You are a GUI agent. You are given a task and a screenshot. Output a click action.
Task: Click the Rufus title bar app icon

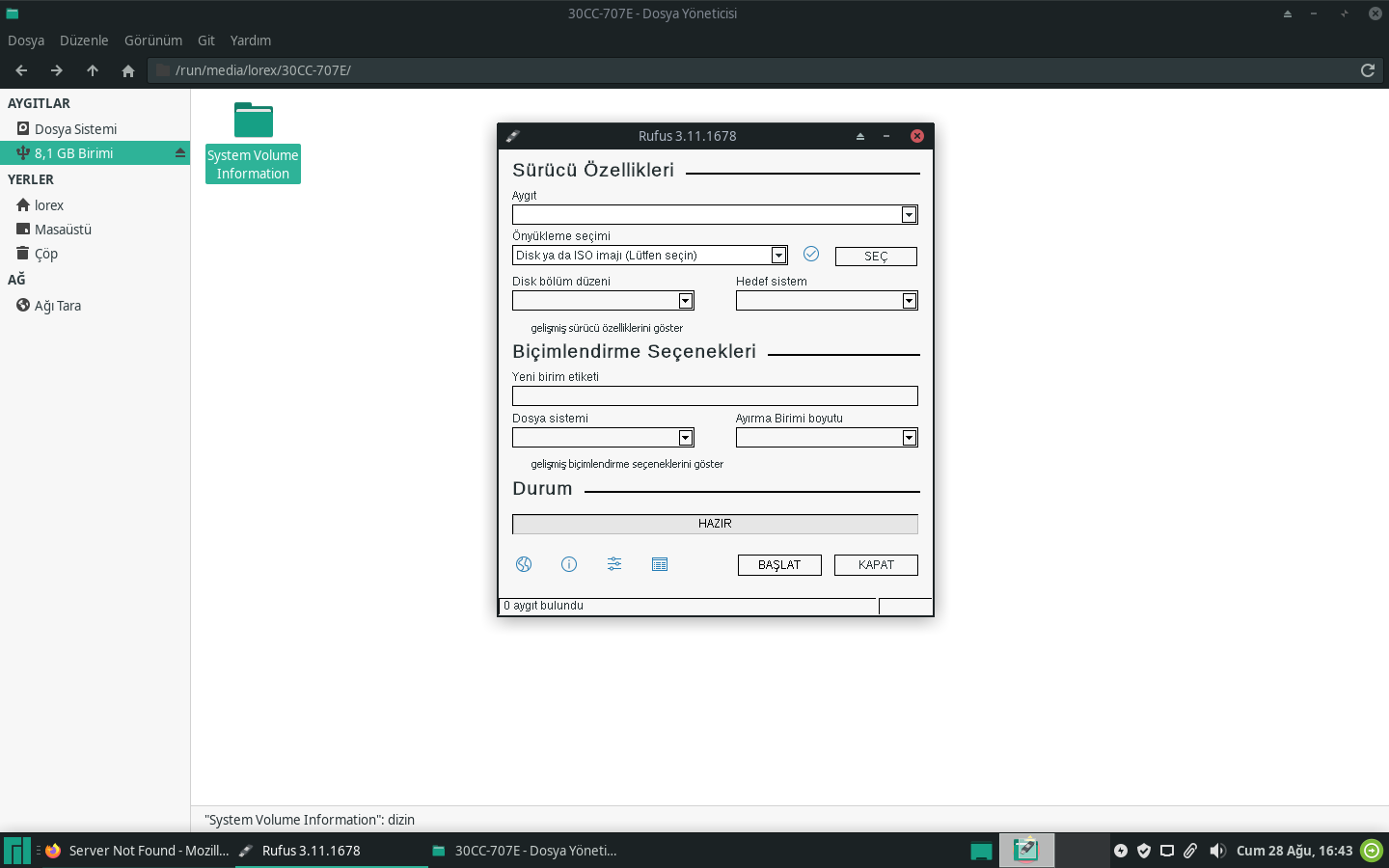(513, 136)
